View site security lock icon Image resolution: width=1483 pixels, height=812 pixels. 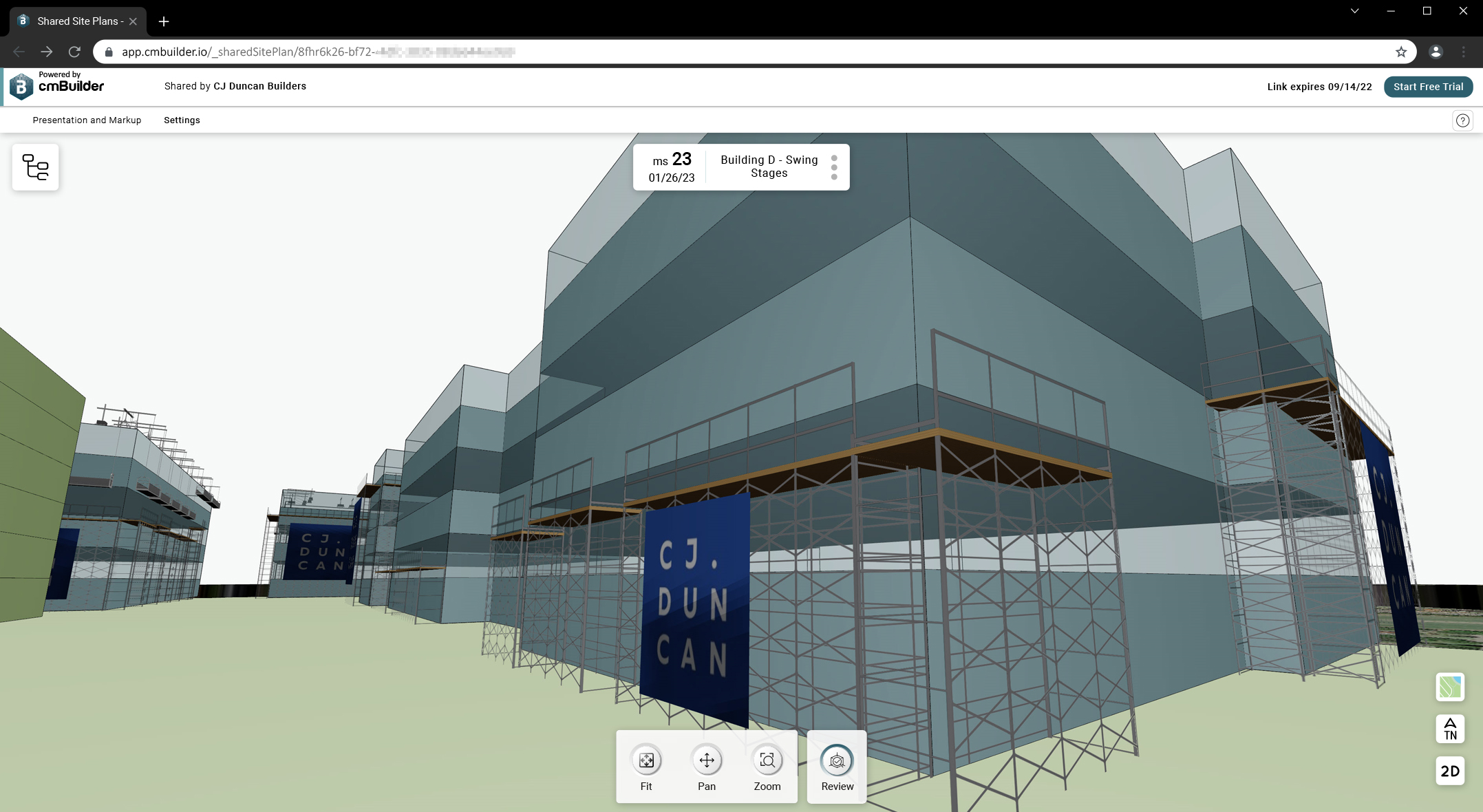(108, 52)
